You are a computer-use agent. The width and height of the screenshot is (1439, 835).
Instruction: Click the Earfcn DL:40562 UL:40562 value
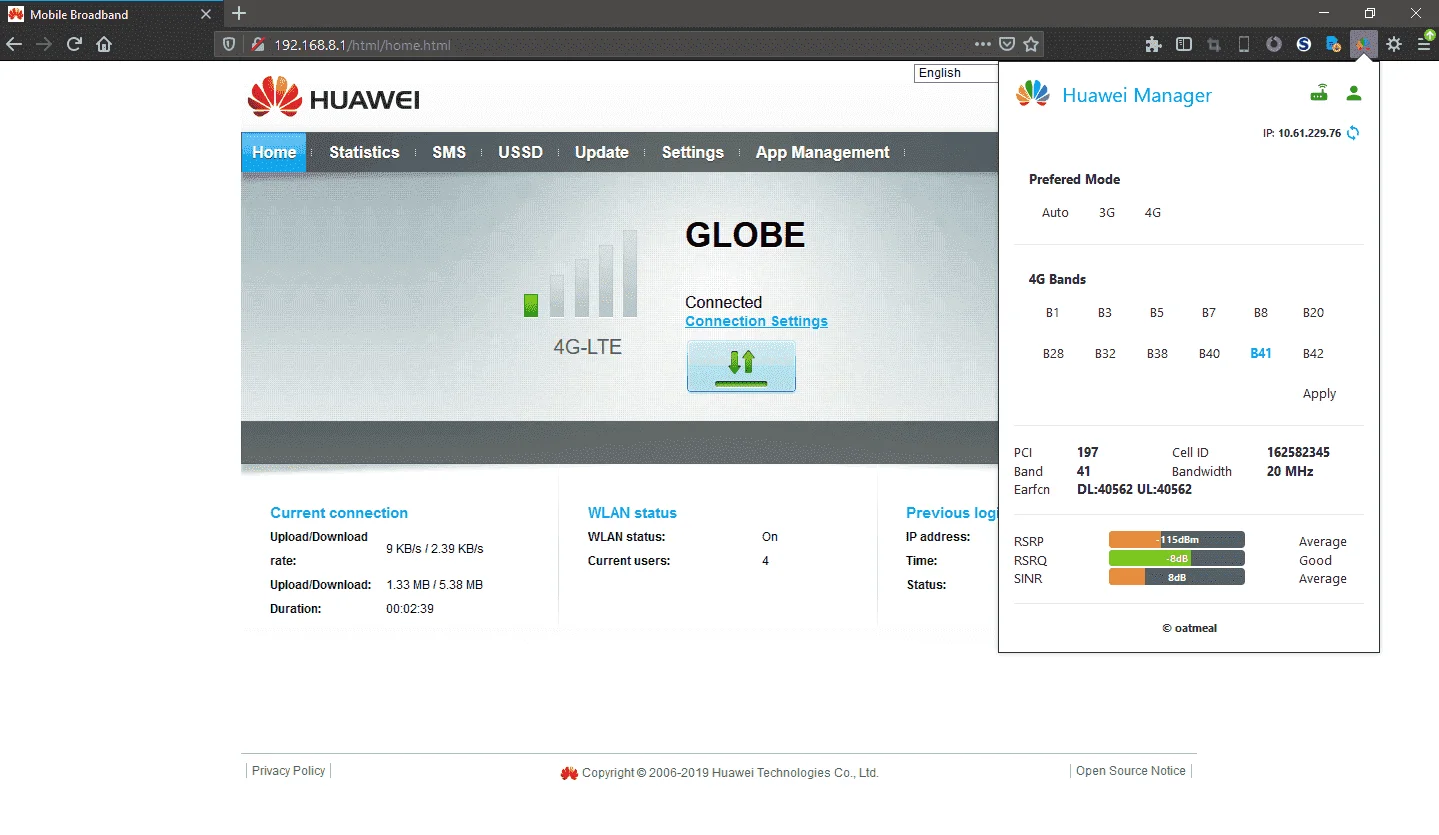point(1134,490)
